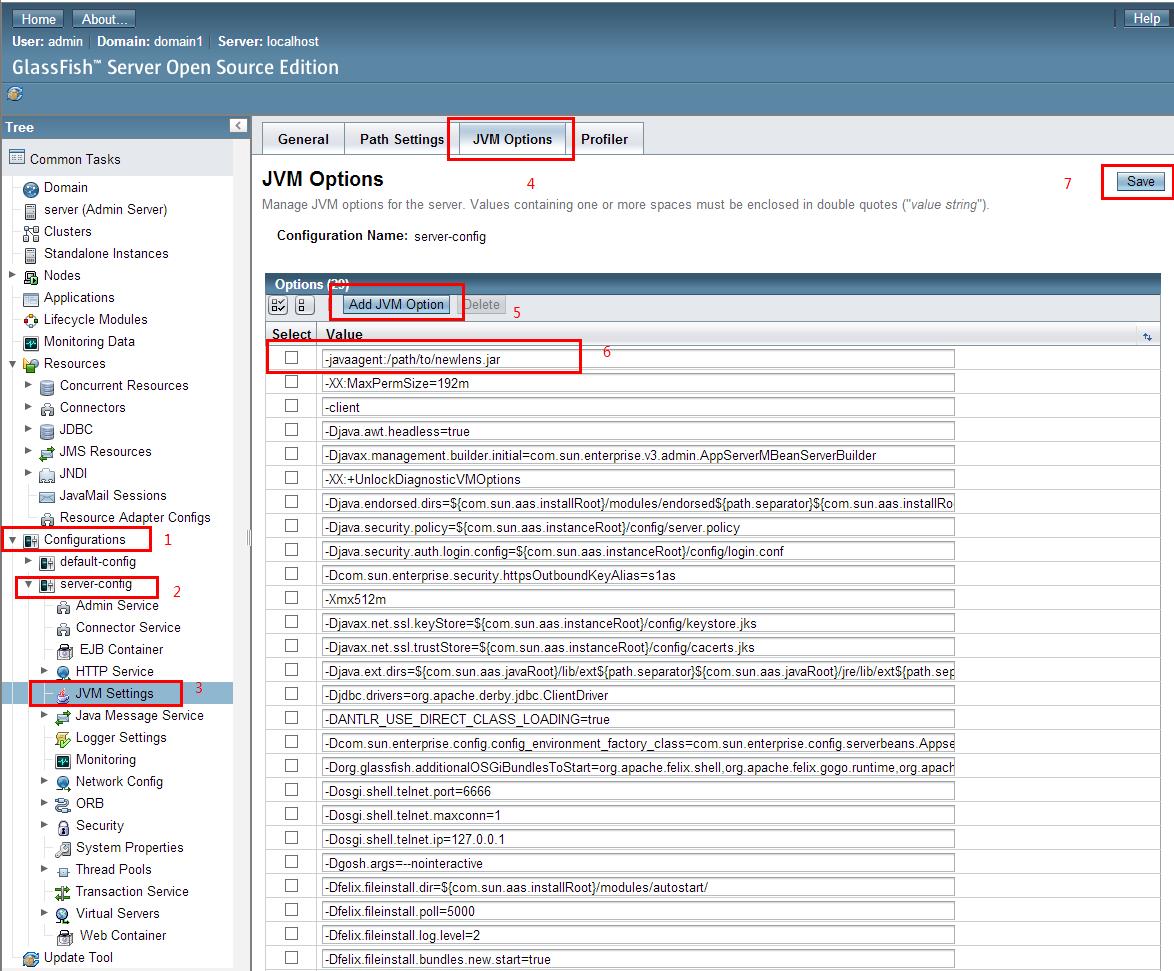Click the Applications icon in tree
Image resolution: width=1174 pixels, height=971 pixels.
point(31,299)
